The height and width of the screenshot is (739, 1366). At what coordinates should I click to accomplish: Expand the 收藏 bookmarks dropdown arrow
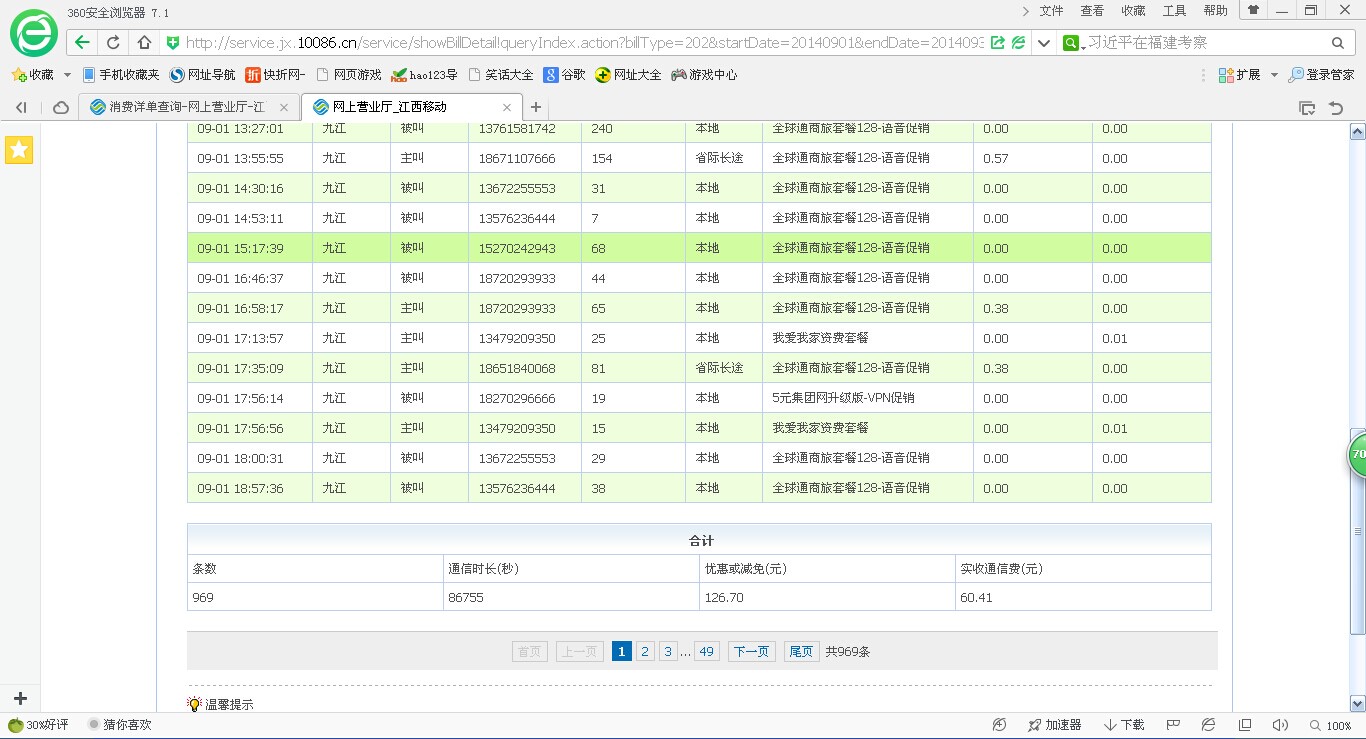click(x=67, y=75)
